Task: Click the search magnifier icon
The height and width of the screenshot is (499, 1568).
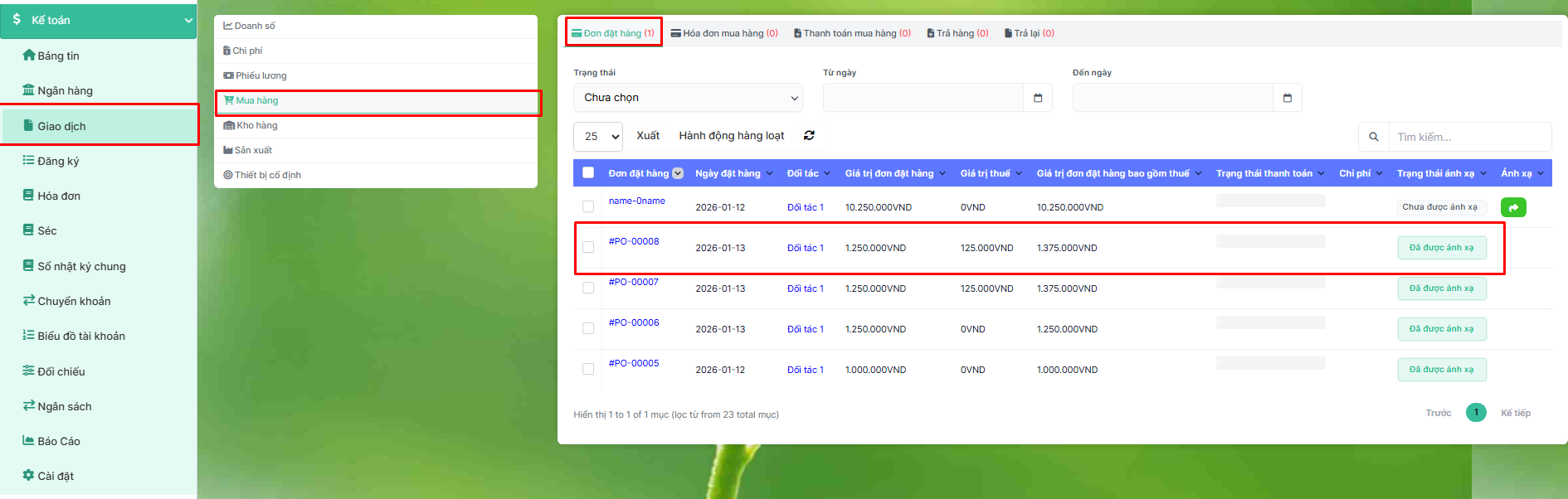Action: (x=1373, y=137)
